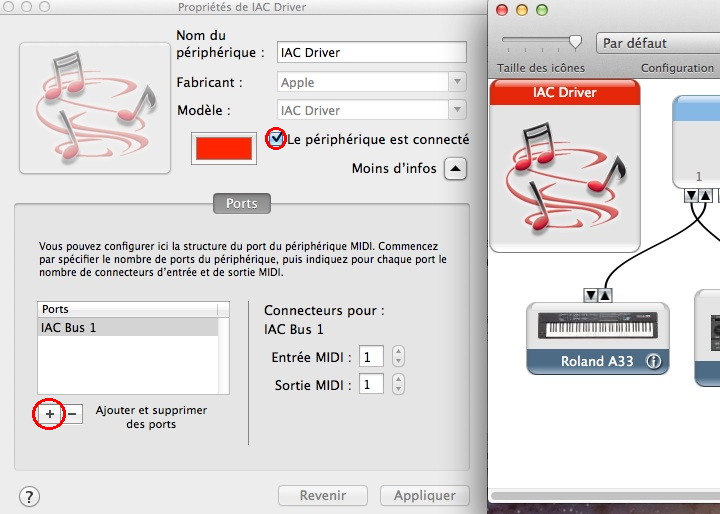Viewport: 720px width, 514px height.
Task: Click Roland A33 MIDI input down-arrow connector
Action: click(x=591, y=295)
